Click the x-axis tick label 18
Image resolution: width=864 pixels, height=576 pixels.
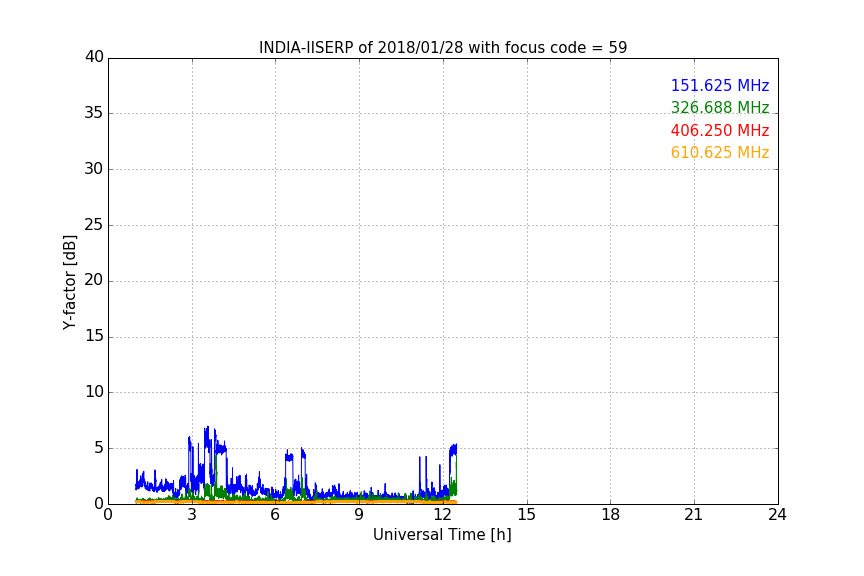[x=611, y=515]
